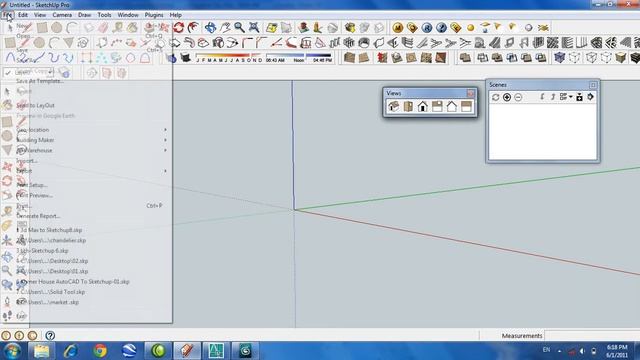Click the Measurements input box
640x360 pixels.
(x=592, y=336)
